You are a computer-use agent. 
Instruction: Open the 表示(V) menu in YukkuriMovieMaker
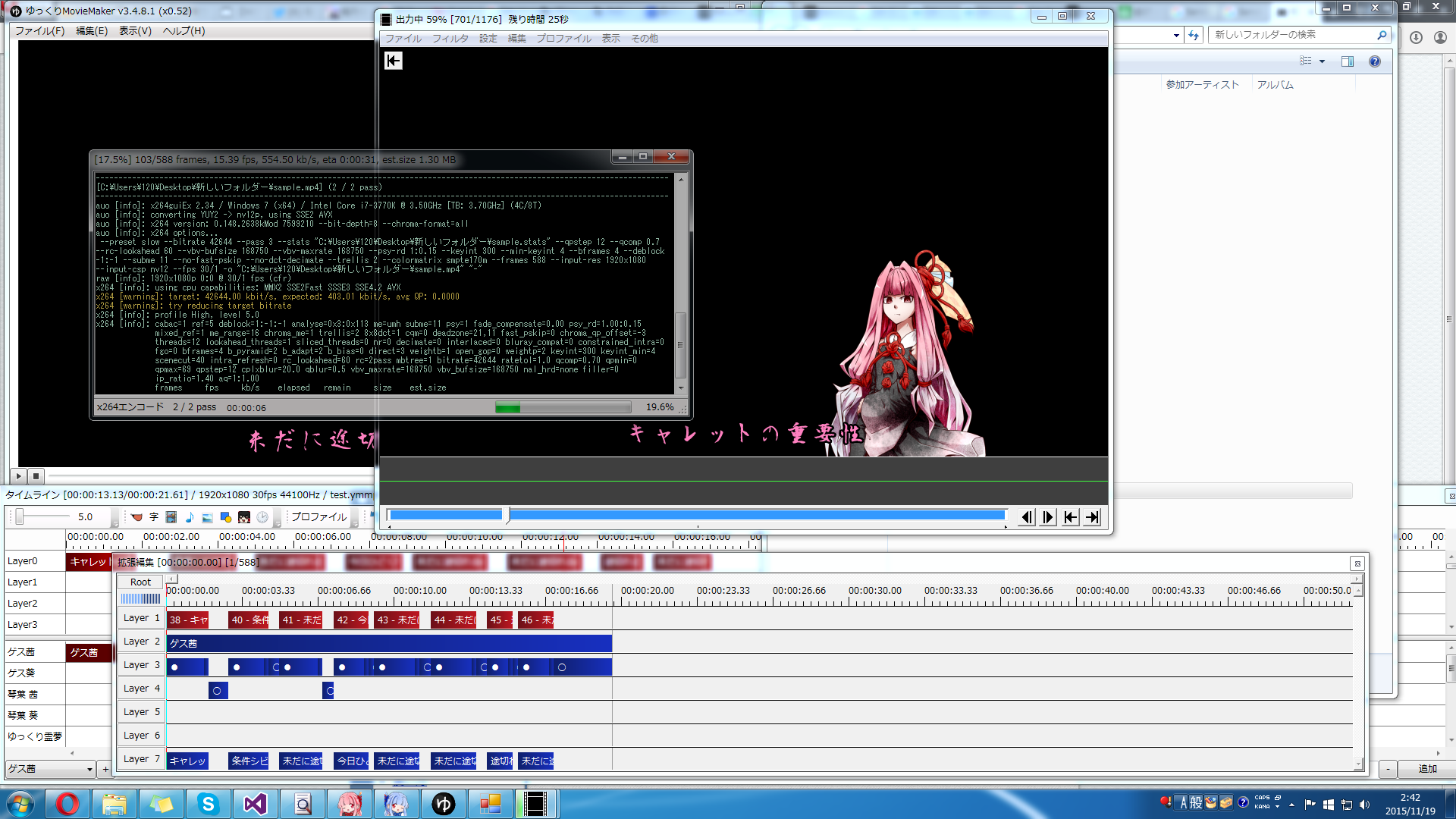pos(135,31)
